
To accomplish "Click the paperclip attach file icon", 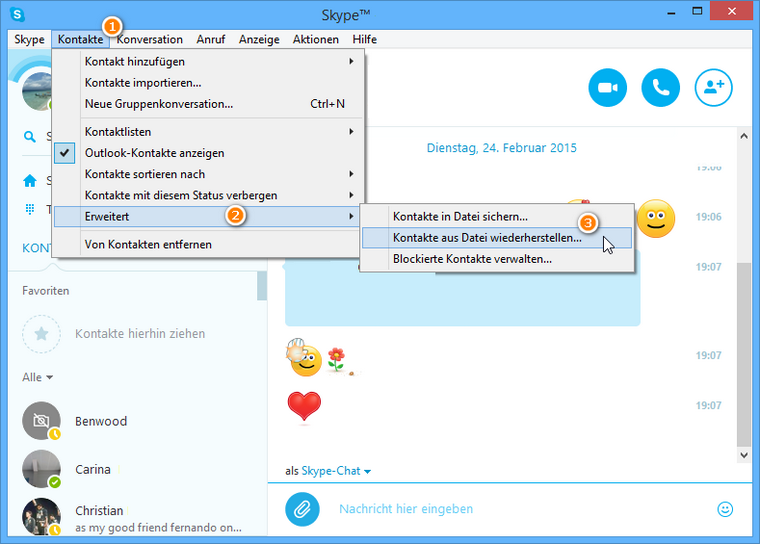I will [x=302, y=509].
